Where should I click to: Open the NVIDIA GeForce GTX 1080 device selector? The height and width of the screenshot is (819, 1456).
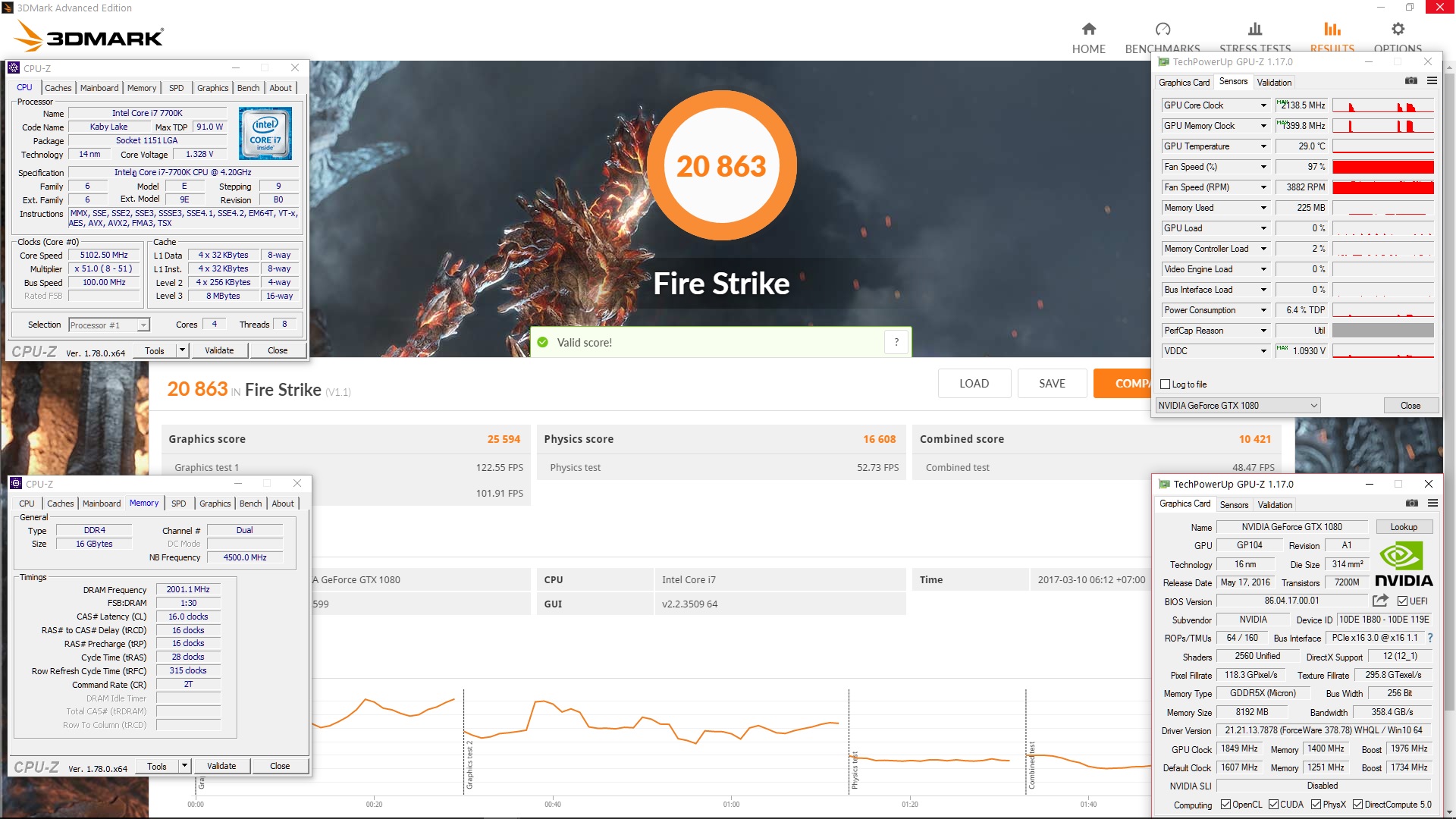click(x=1238, y=406)
